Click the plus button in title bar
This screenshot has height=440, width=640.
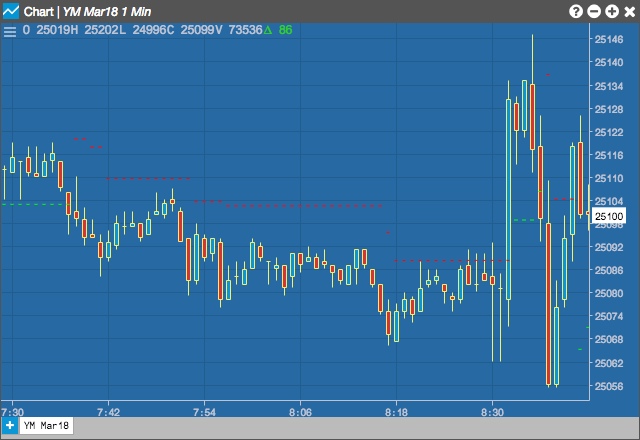click(x=612, y=11)
